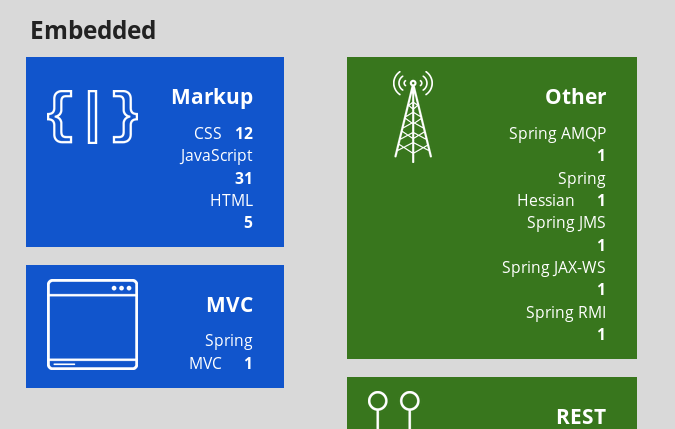Click the curly braces Markup icon
This screenshot has height=429, width=675.
(92, 117)
